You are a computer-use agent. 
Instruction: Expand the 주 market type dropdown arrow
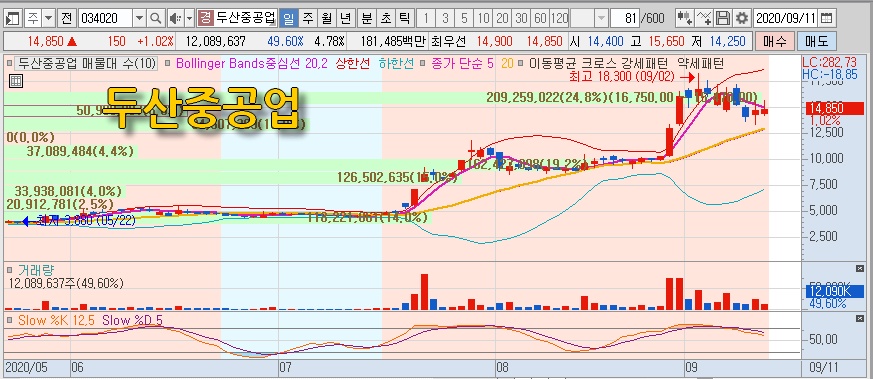tap(49, 18)
